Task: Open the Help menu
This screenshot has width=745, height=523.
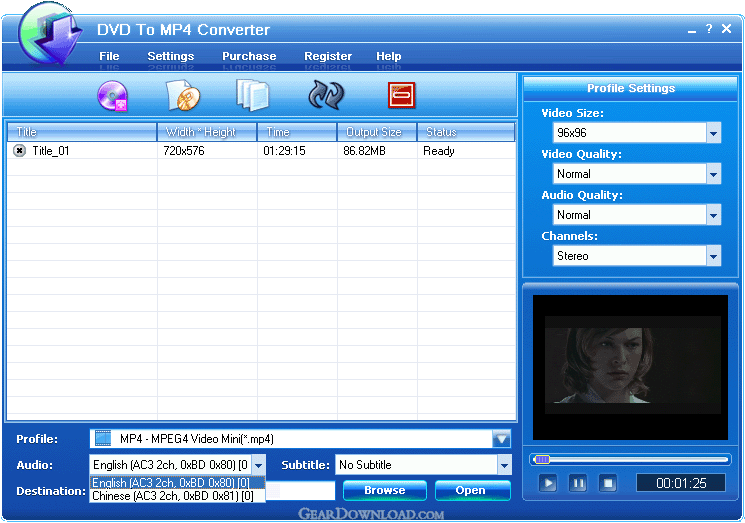Action: click(x=389, y=56)
